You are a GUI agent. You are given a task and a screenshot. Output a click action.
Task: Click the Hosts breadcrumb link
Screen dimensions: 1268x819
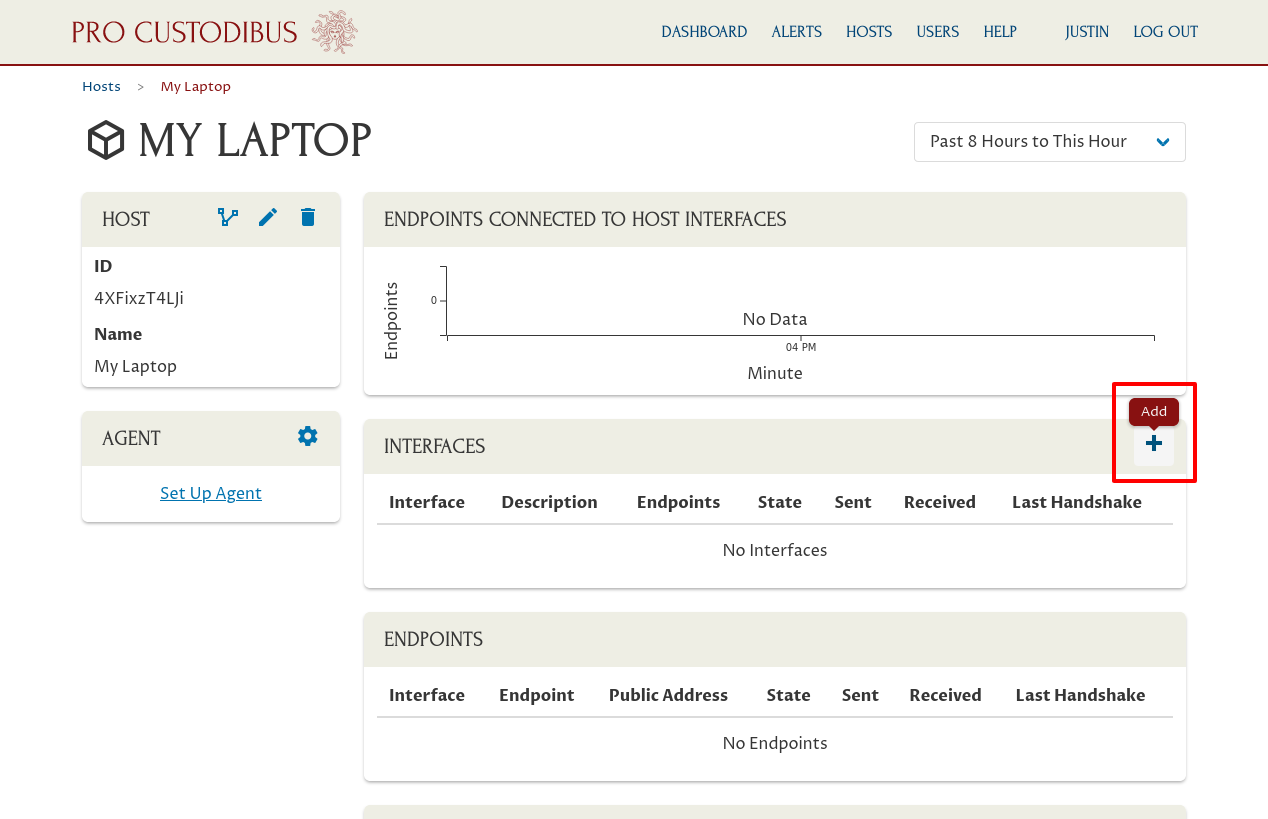coord(101,87)
